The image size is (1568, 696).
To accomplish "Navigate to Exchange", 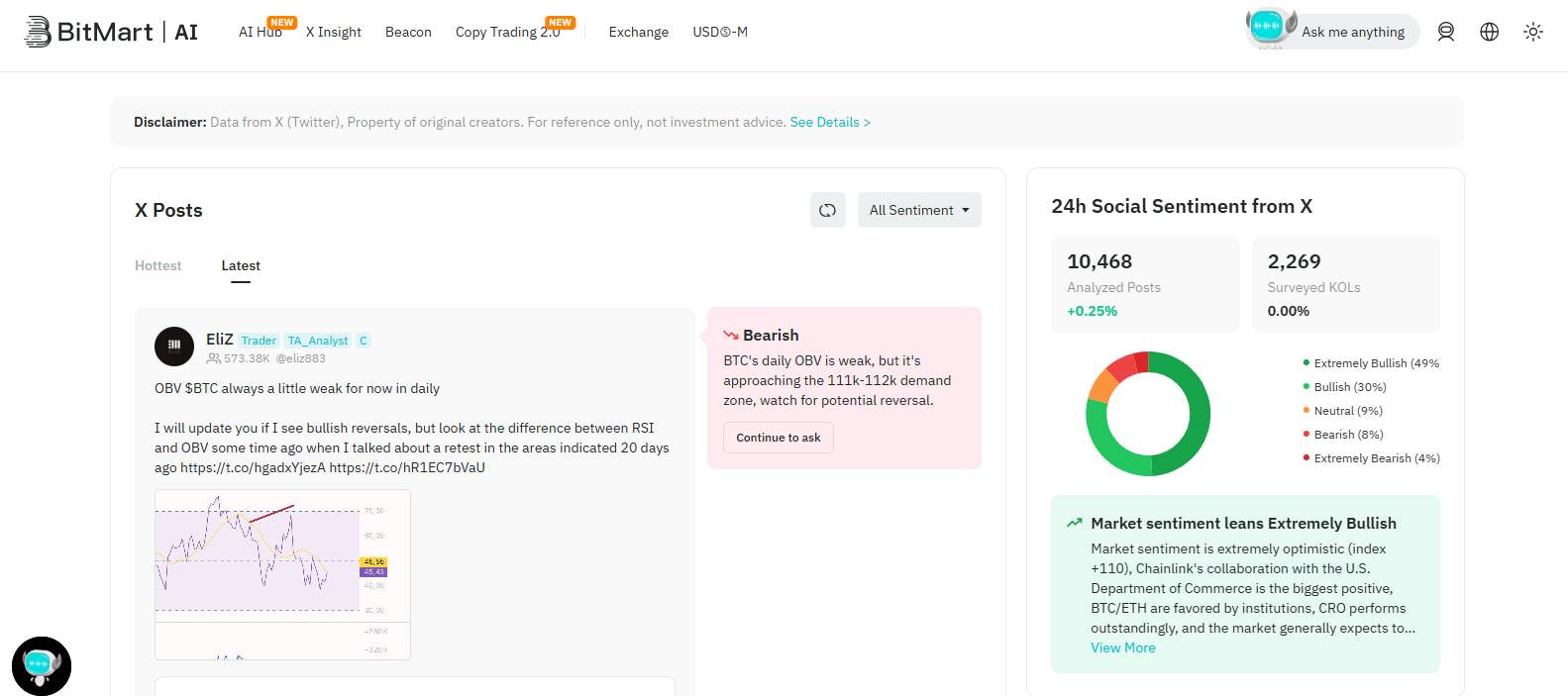I will pos(639,32).
